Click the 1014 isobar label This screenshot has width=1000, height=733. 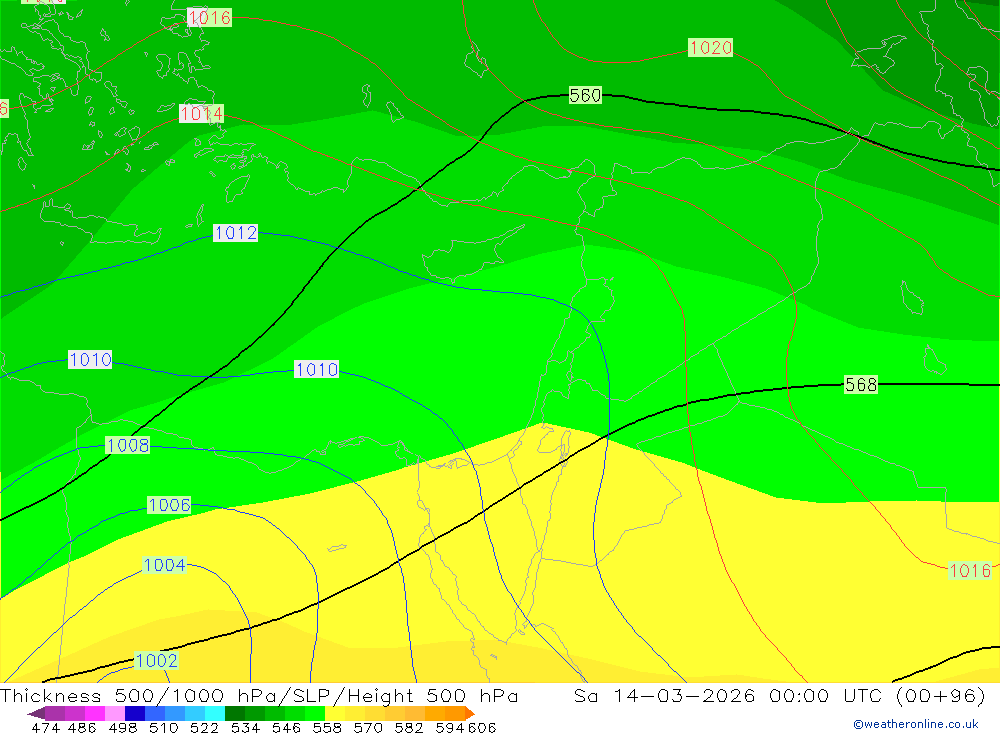click(202, 114)
